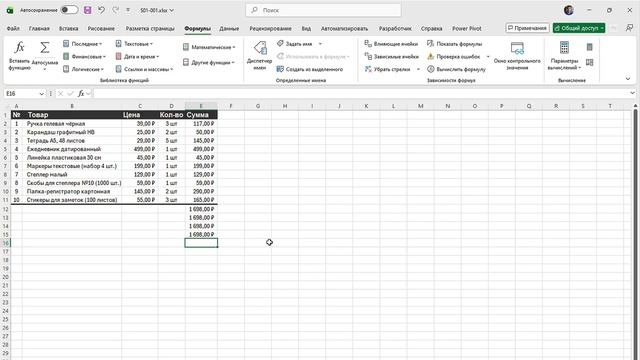The image size is (640, 360).
Task: Open the Дата и время functions list
Action: (x=137, y=56)
